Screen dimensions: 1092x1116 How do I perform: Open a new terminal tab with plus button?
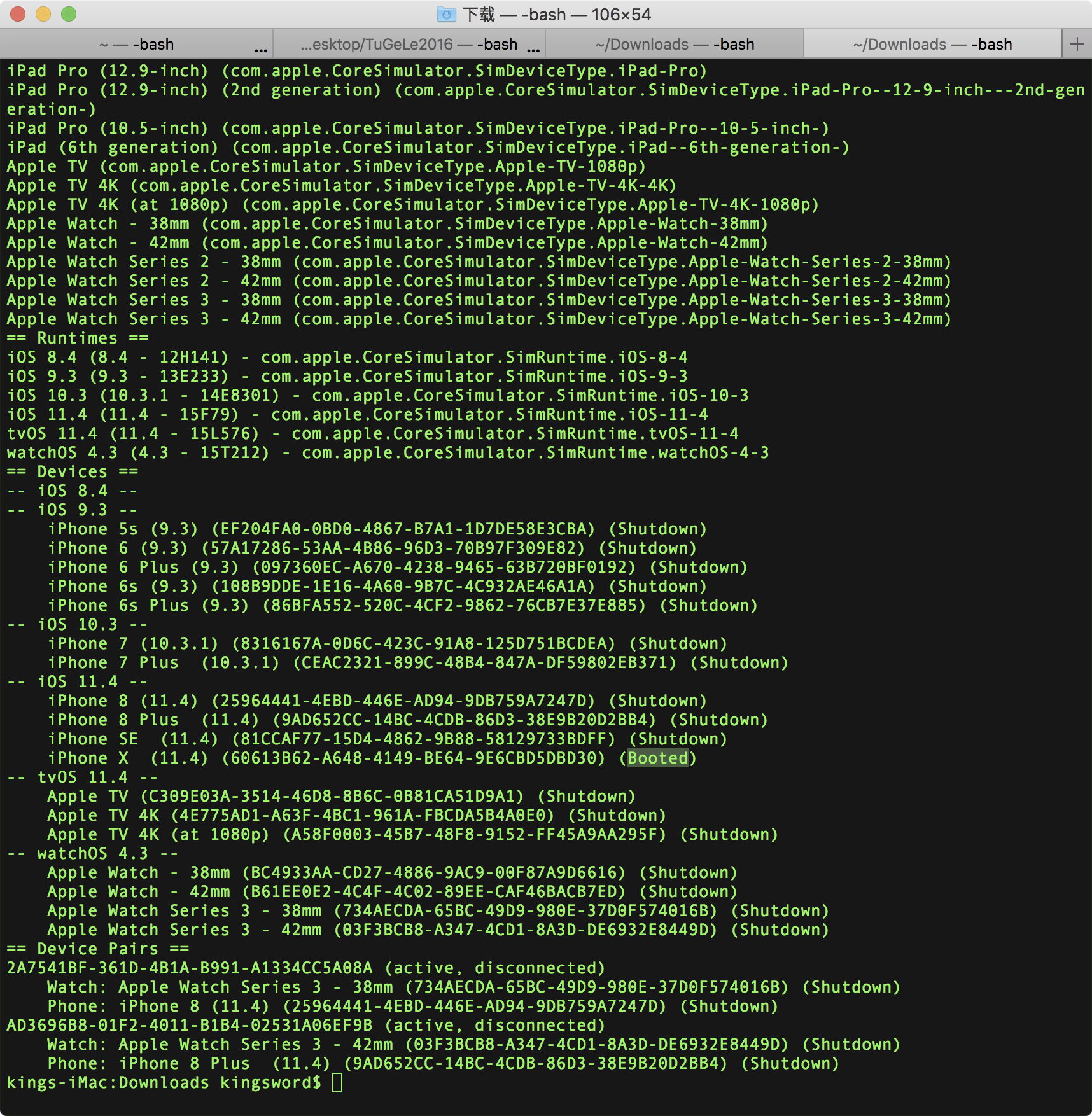point(1077,44)
